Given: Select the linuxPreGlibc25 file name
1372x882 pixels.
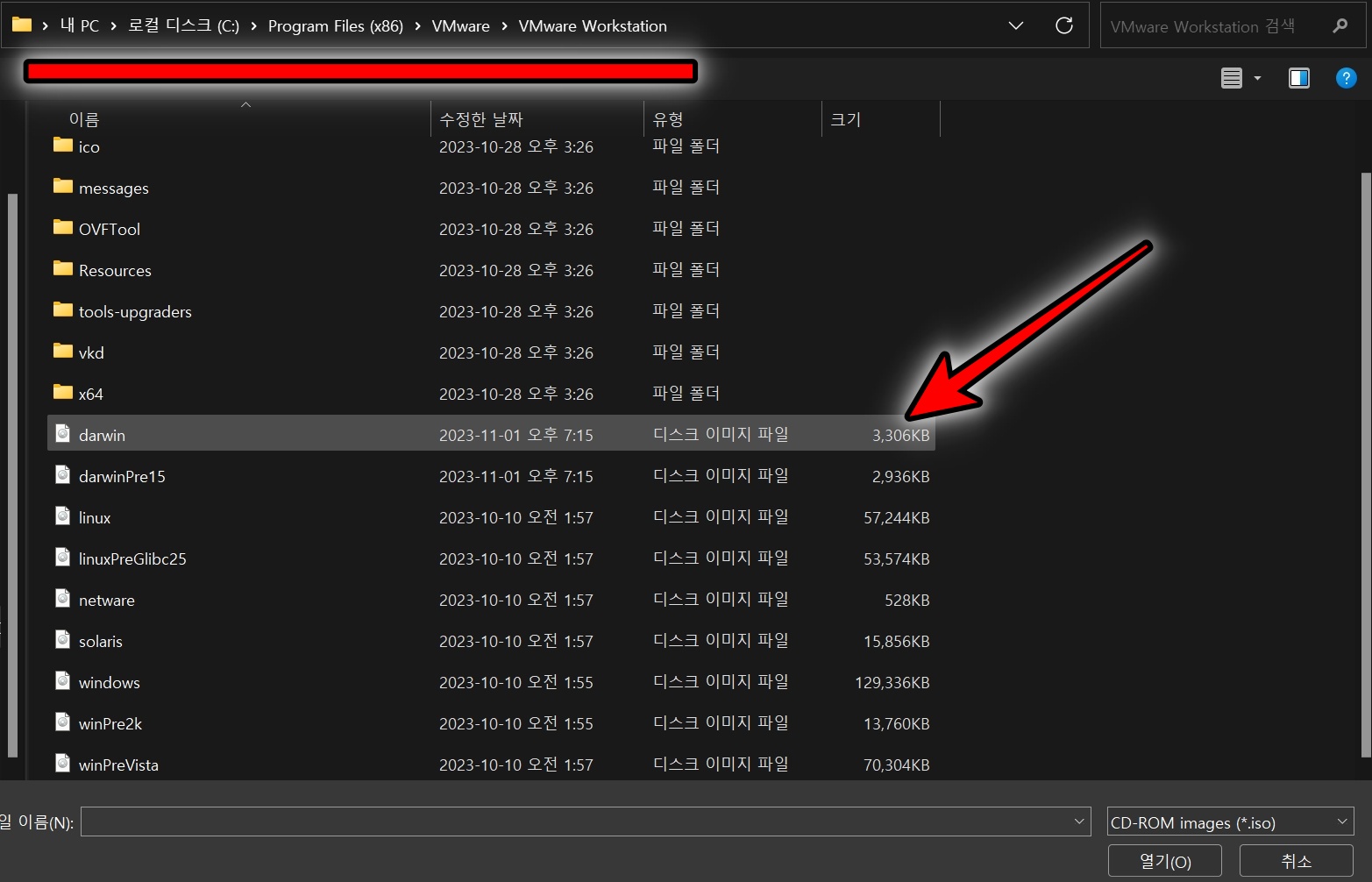Looking at the screenshot, I should click(132, 558).
